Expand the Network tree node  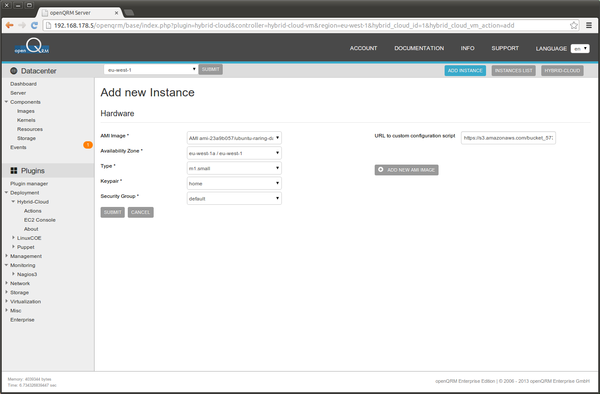(x=7, y=283)
